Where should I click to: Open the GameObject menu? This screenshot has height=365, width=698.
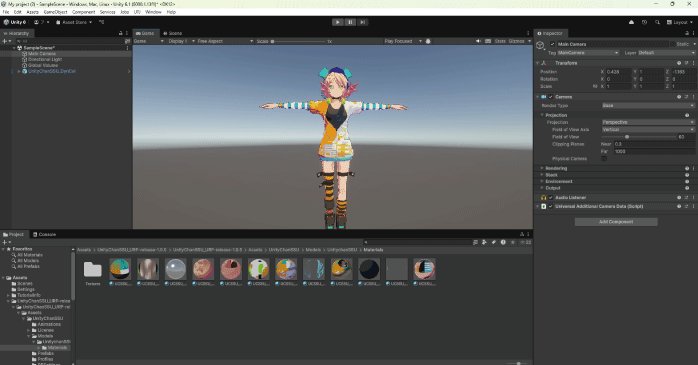click(x=55, y=12)
